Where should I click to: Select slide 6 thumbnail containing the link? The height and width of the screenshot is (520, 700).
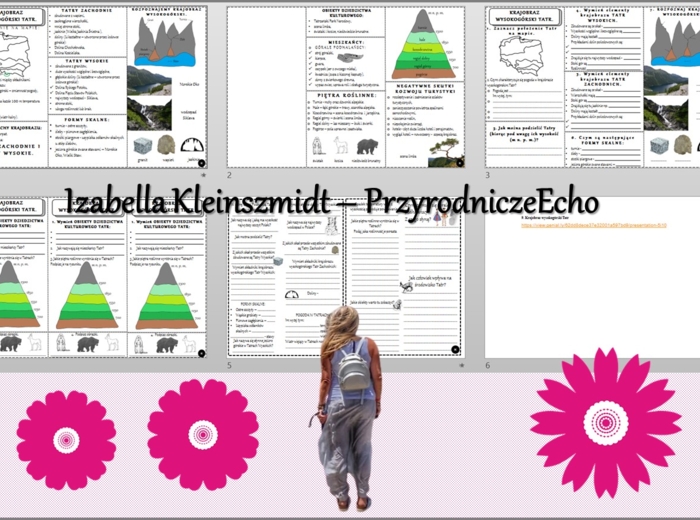pos(592,277)
